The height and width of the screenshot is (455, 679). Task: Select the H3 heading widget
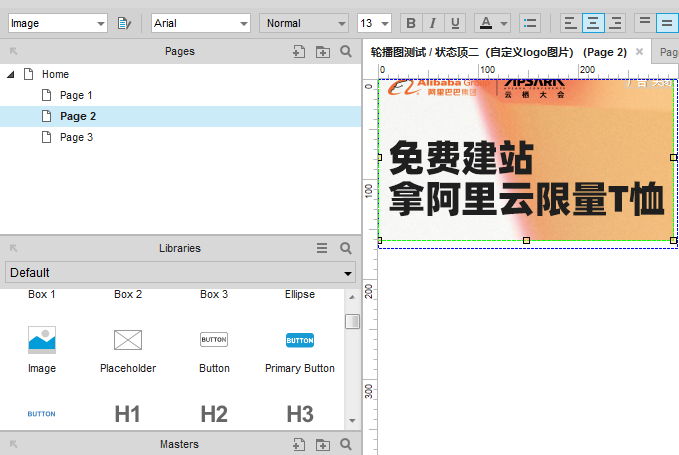pyautogui.click(x=300, y=414)
